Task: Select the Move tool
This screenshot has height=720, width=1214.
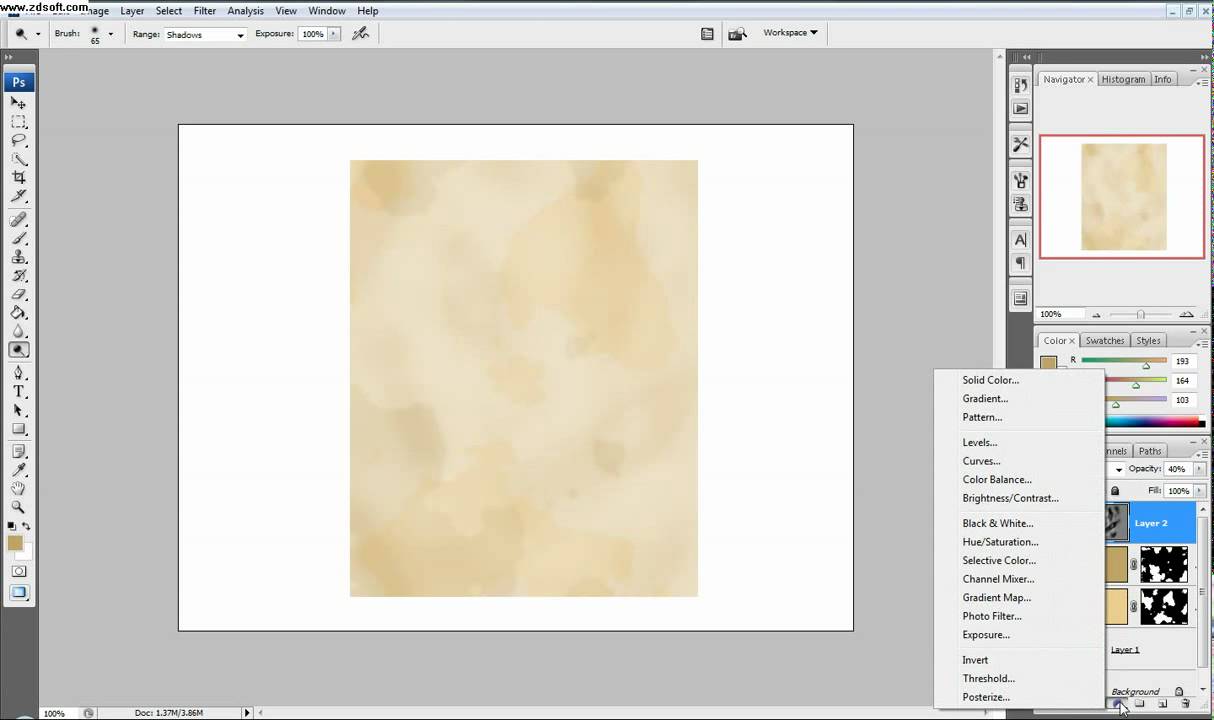Action: 18,103
